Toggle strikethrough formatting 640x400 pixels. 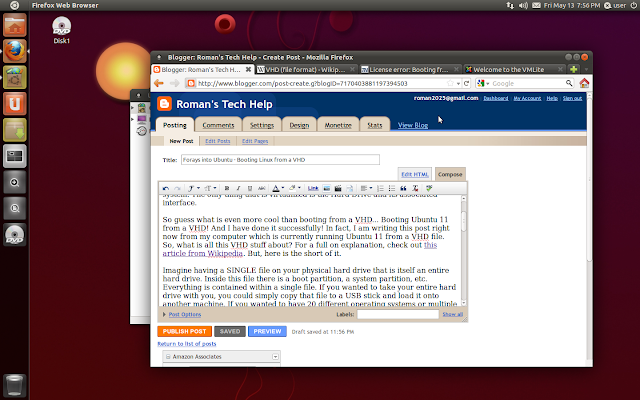click(262, 188)
